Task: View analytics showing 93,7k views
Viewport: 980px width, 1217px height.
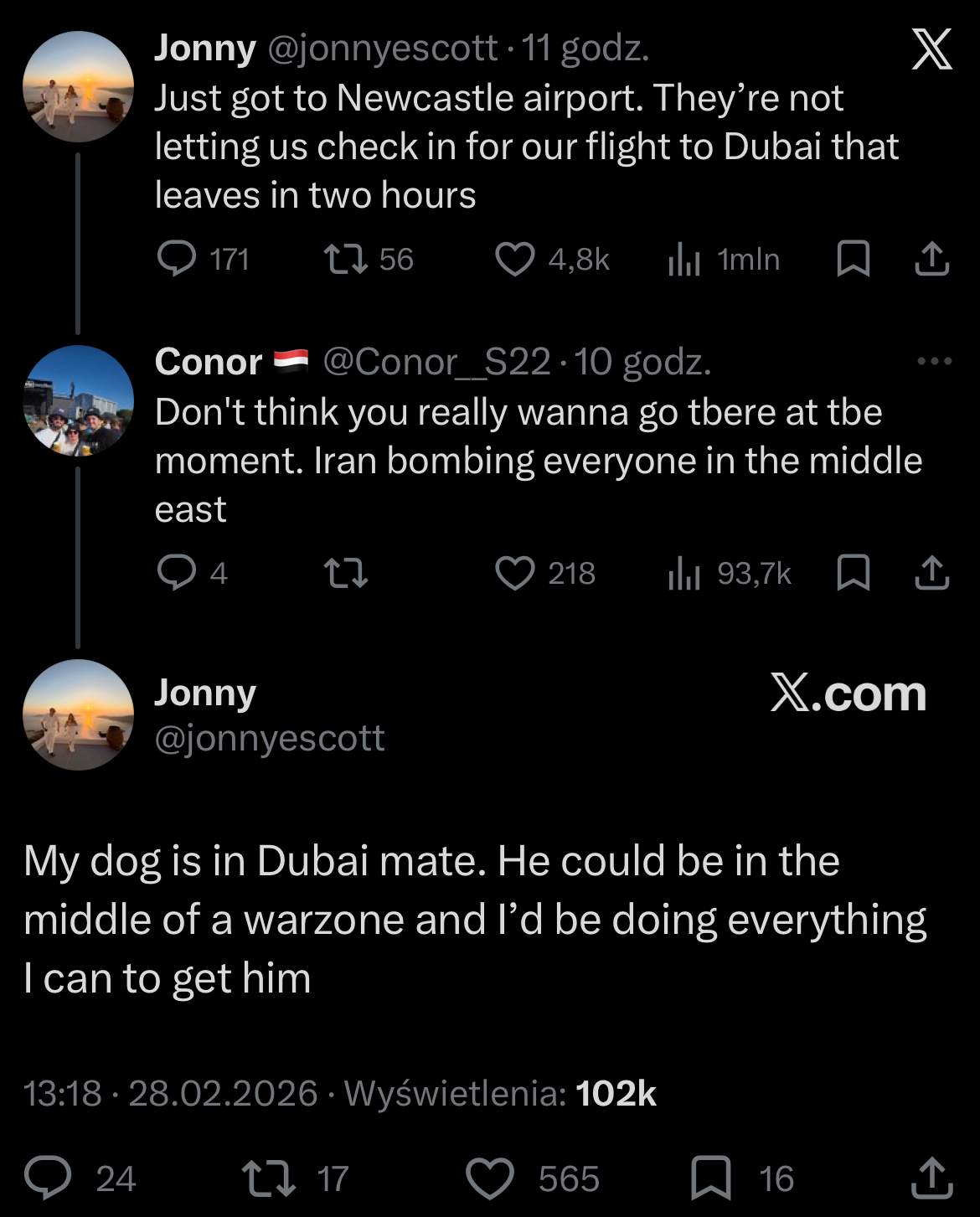Action: tap(684, 574)
